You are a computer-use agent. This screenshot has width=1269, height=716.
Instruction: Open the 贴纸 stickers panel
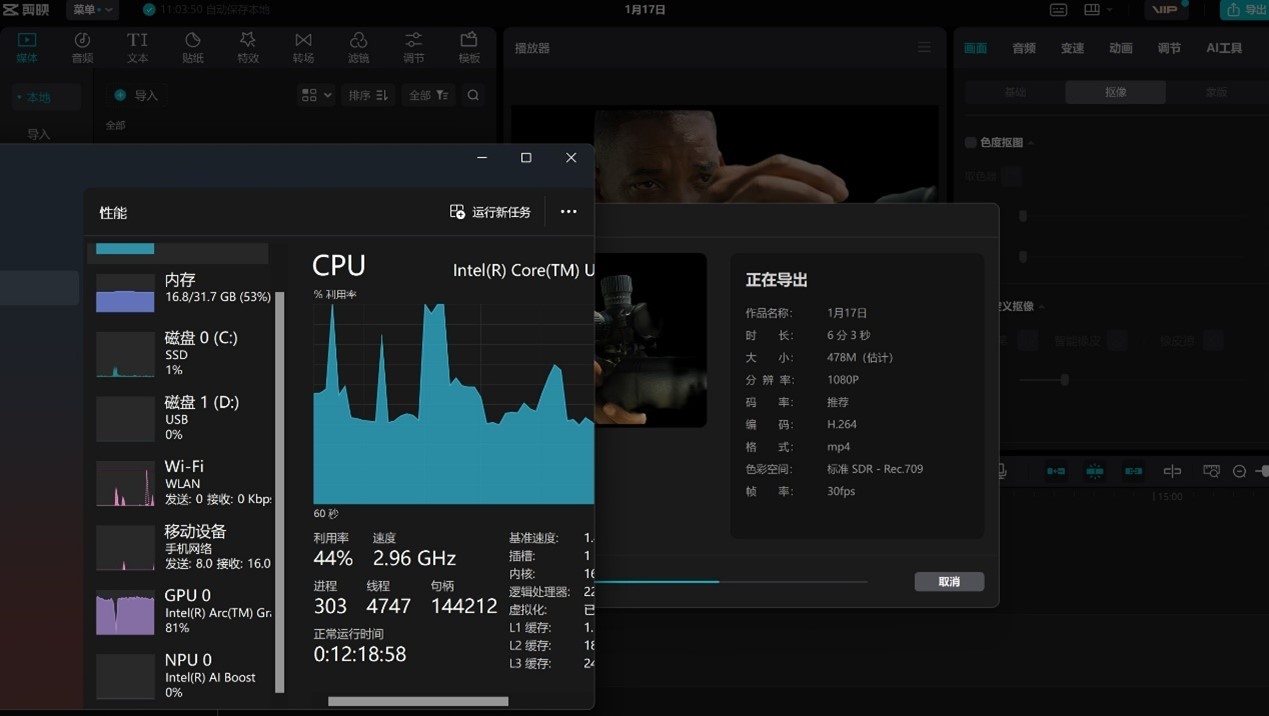tap(193, 47)
